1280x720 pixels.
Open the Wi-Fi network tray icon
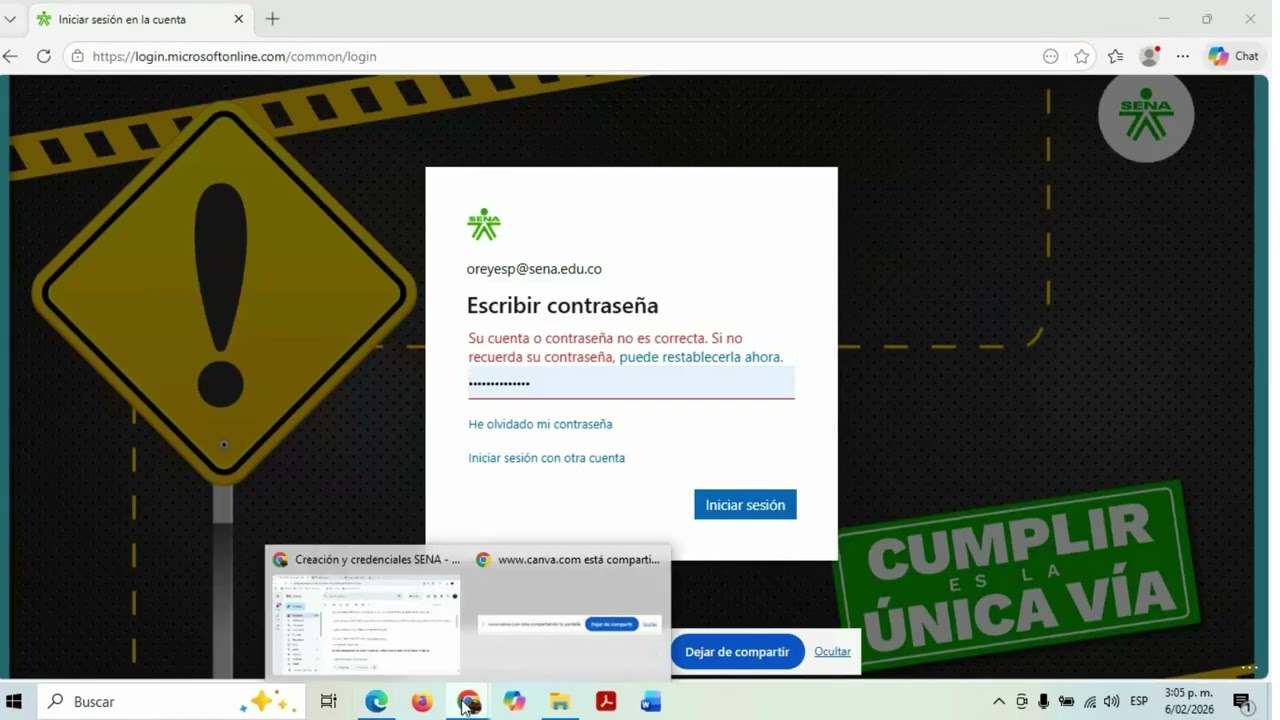pos(1089,702)
